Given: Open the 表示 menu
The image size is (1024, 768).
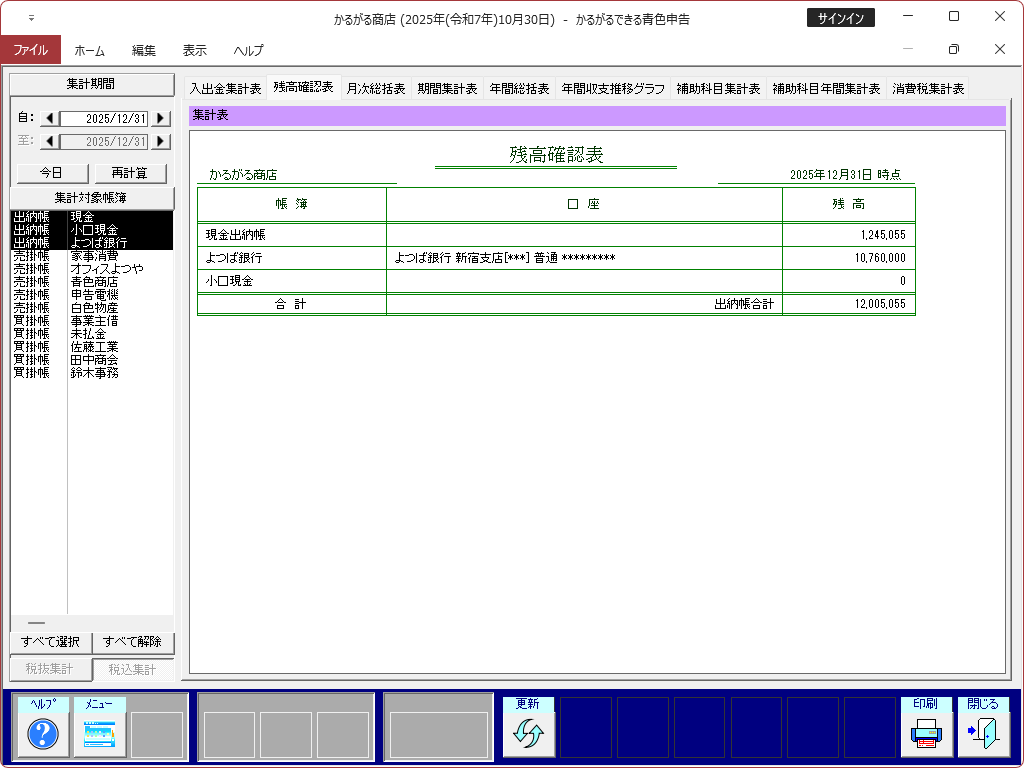Looking at the screenshot, I should click(x=195, y=50).
